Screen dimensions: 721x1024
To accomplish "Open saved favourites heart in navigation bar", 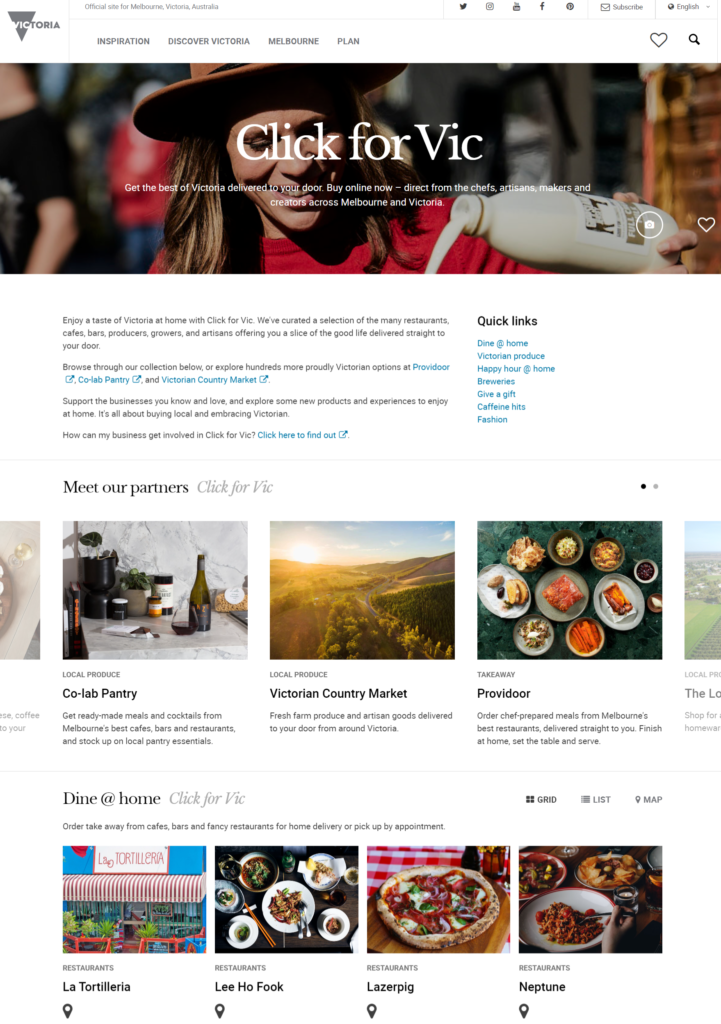I will pyautogui.click(x=658, y=40).
